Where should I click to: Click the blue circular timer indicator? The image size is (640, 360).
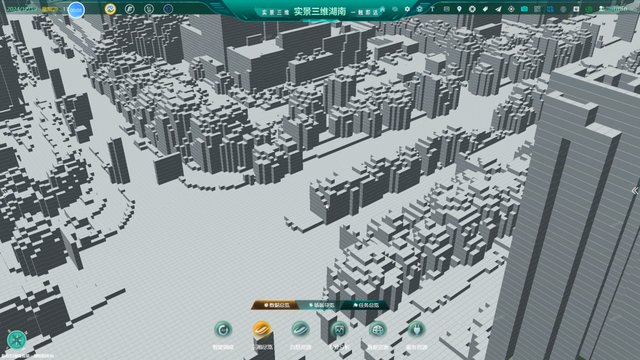click(x=76, y=10)
